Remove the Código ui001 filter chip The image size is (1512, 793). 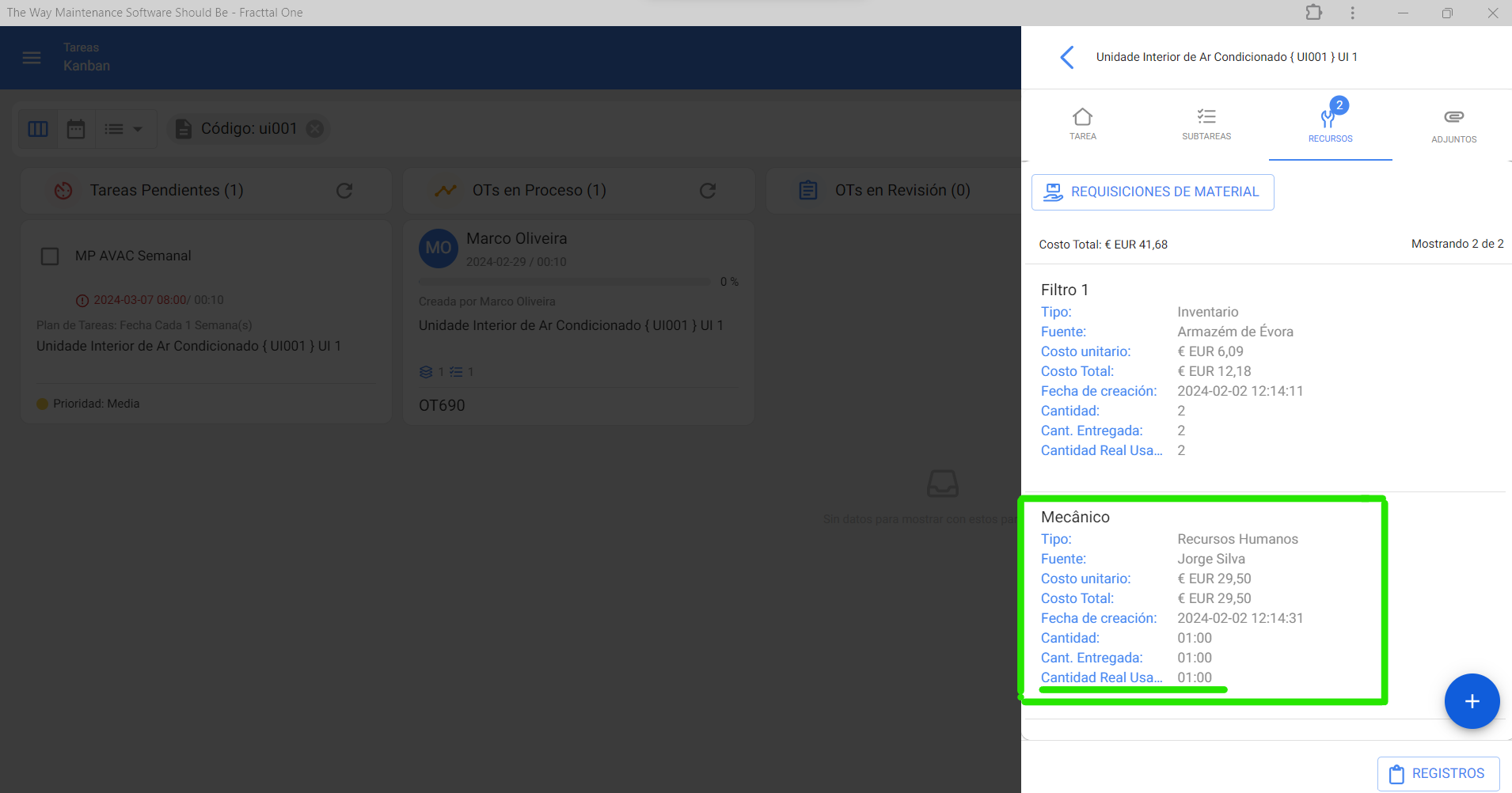[x=315, y=129]
